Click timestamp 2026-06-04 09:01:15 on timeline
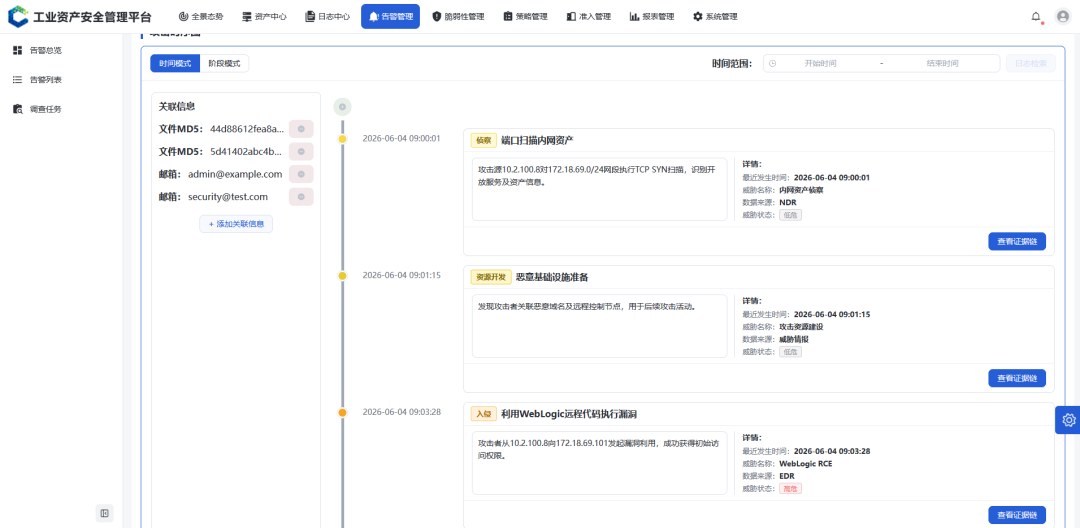This screenshot has width=1080, height=528. [x=401, y=275]
